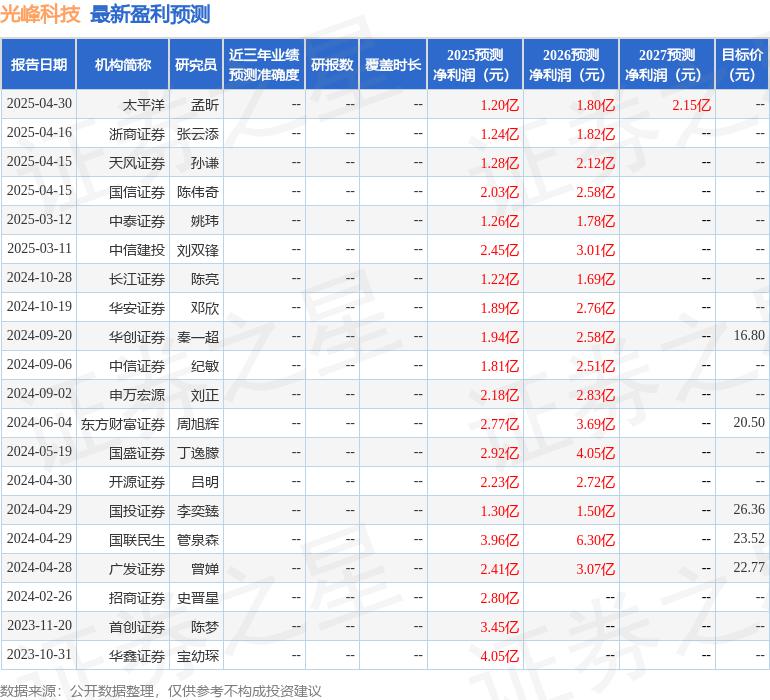Click the institution 华安证券
770x700 pixels.
pyautogui.click(x=137, y=308)
